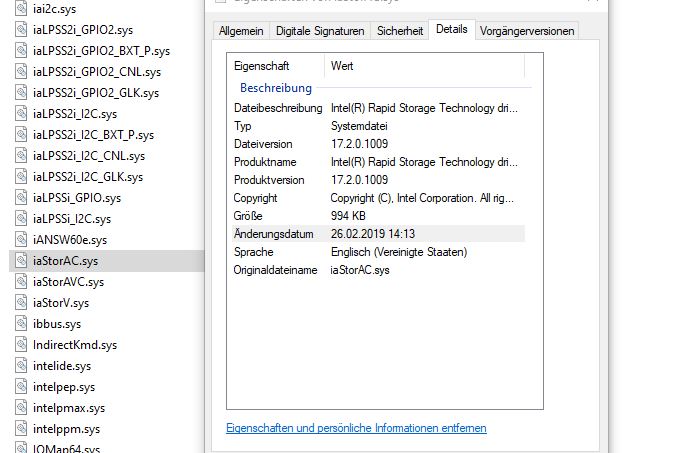
Task: Click the ibbus.sys file icon
Action: click(x=21, y=323)
